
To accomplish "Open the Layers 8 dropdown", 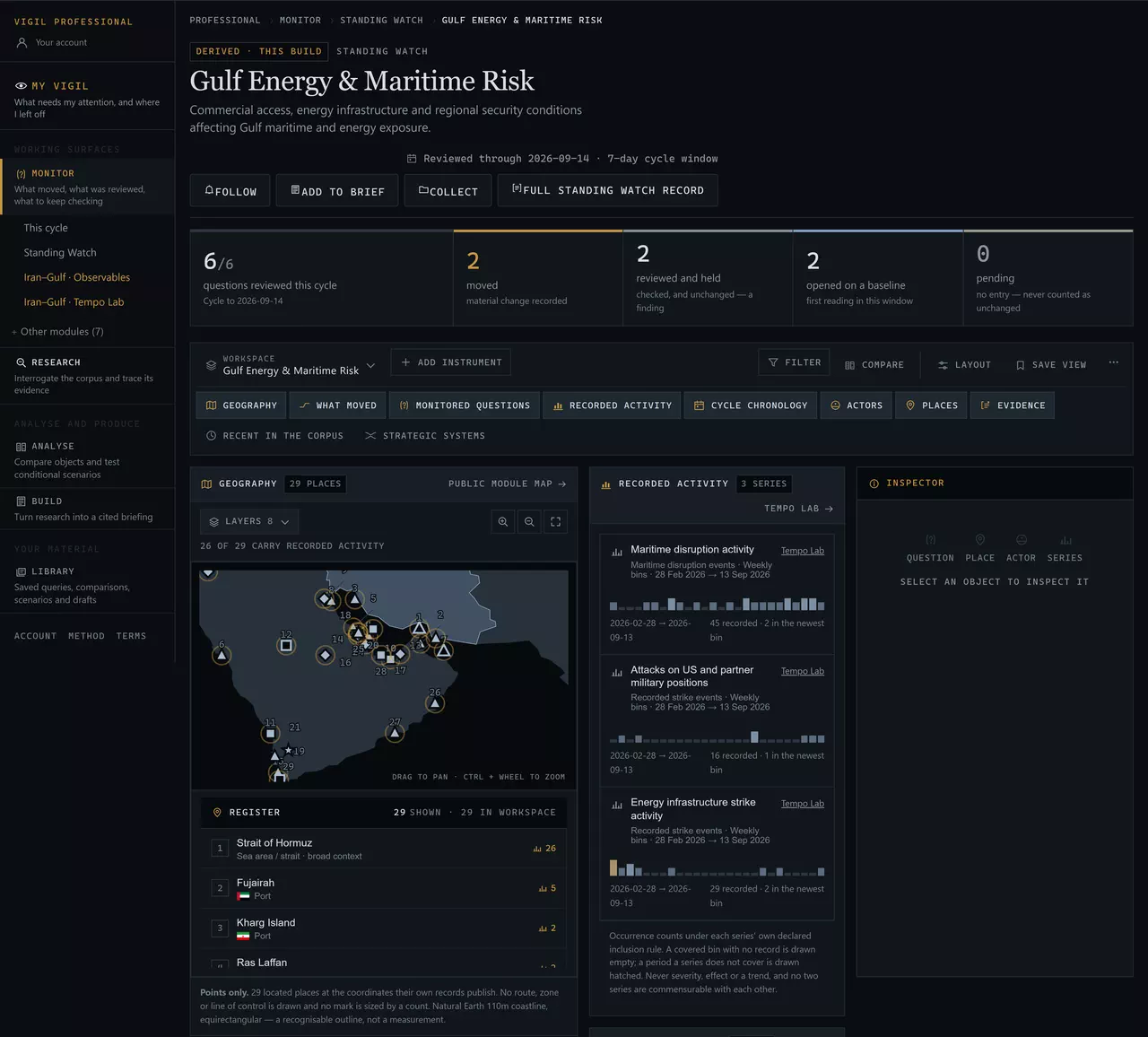I will point(249,521).
